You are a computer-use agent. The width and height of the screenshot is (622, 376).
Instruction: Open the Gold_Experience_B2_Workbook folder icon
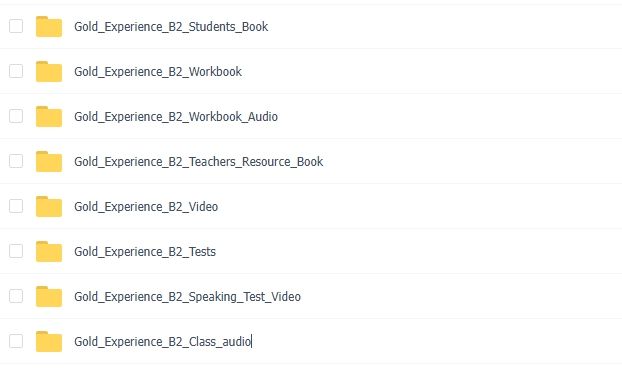click(49, 71)
